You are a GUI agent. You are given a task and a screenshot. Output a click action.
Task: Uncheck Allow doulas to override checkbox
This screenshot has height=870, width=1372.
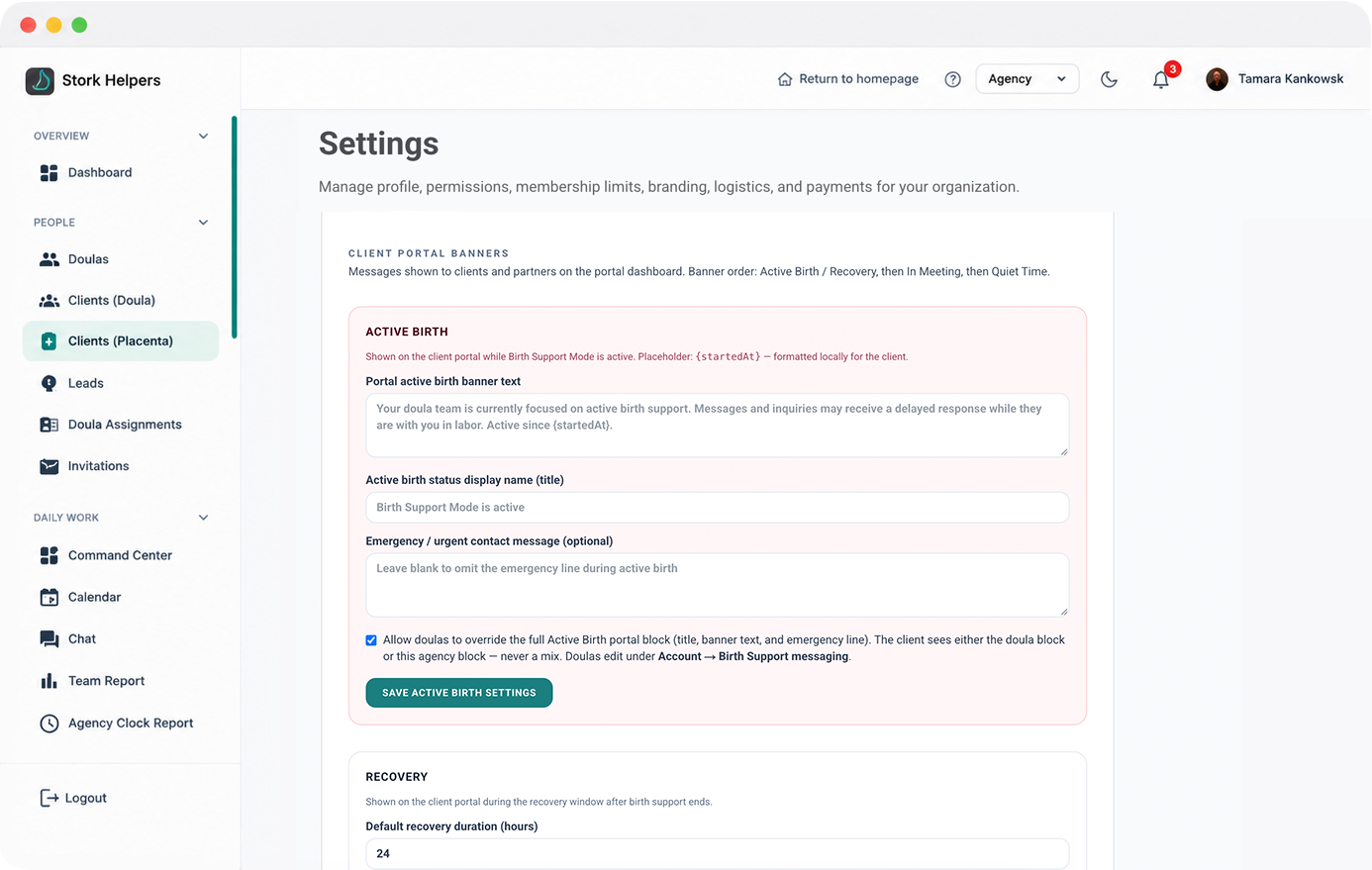[x=371, y=640]
